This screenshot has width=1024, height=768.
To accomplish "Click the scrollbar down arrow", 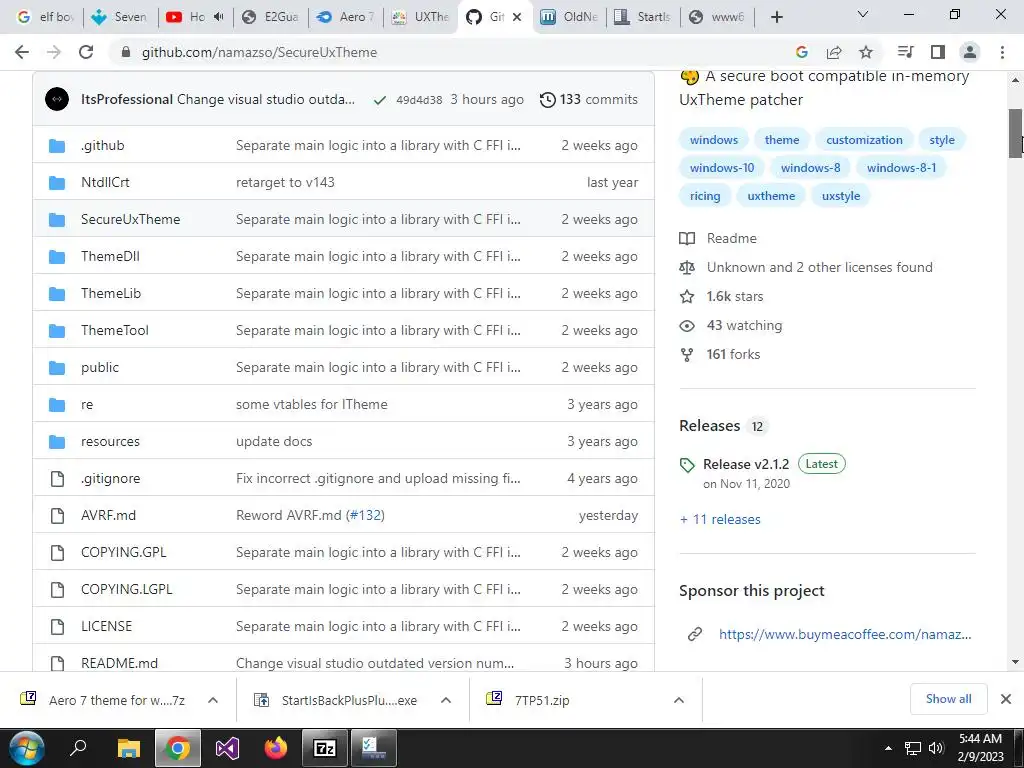I will click(x=1015, y=662).
